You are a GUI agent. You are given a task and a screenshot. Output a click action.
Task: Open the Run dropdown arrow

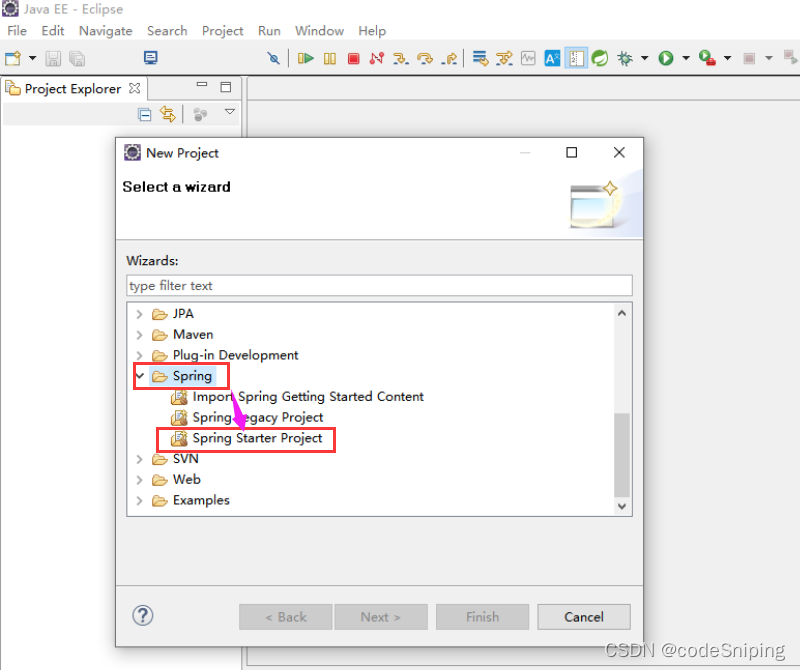coord(686,58)
